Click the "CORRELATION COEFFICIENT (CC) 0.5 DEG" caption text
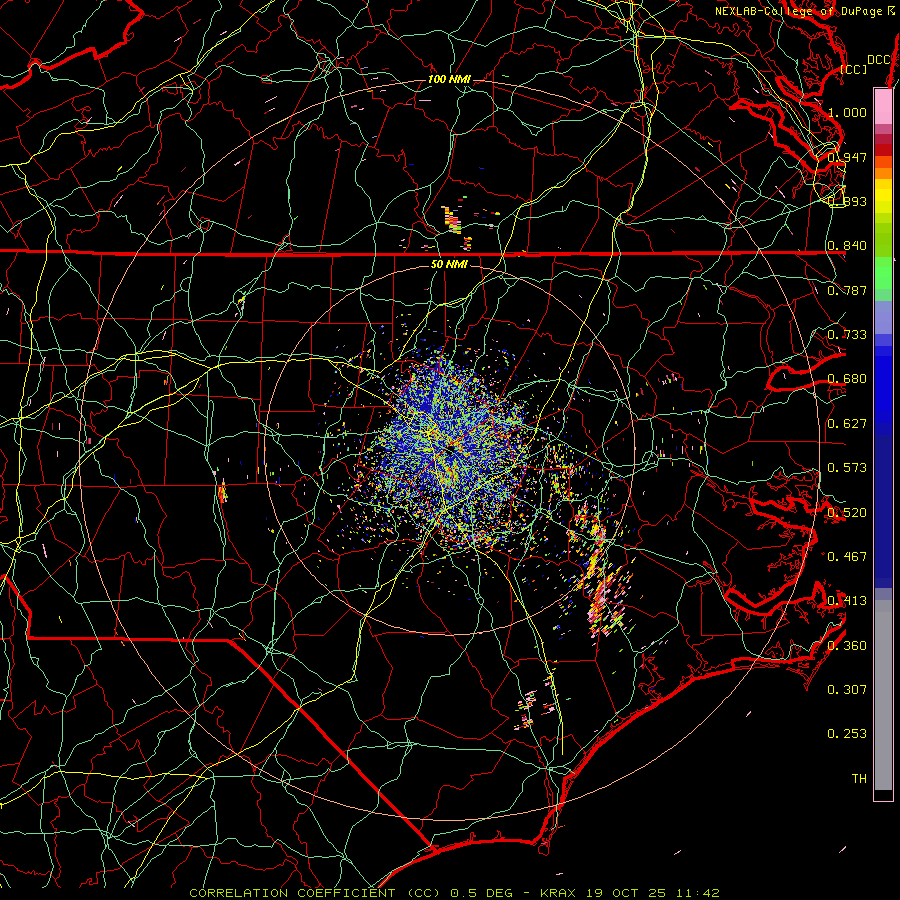 pos(352,893)
